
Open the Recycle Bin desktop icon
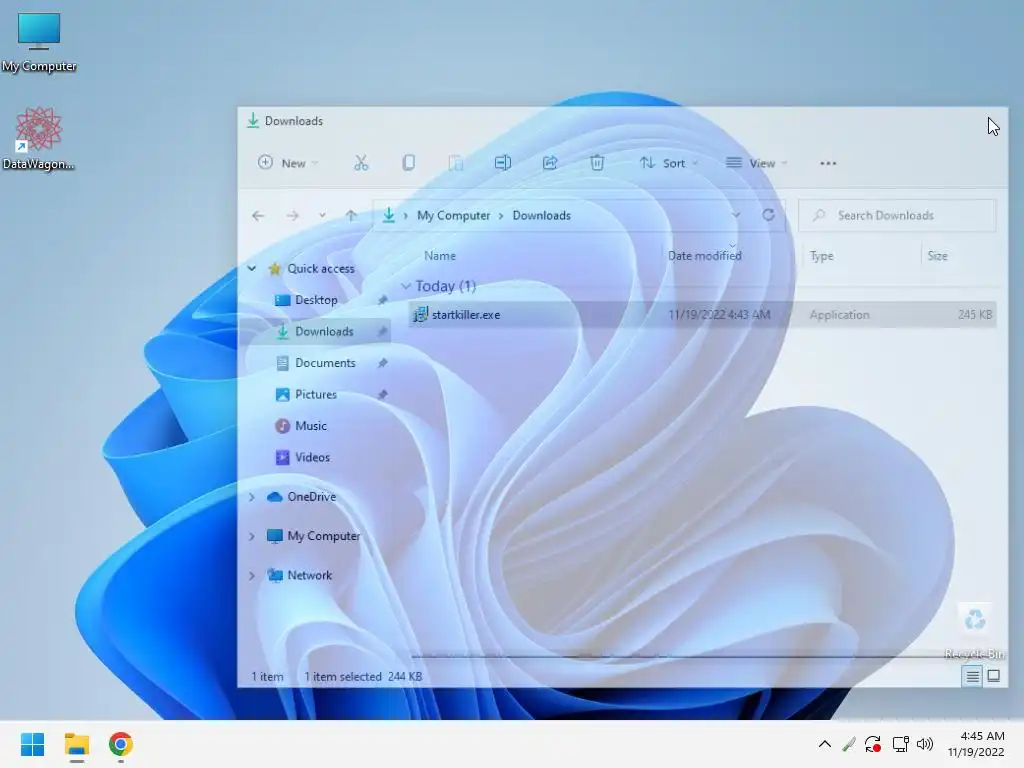(974, 630)
